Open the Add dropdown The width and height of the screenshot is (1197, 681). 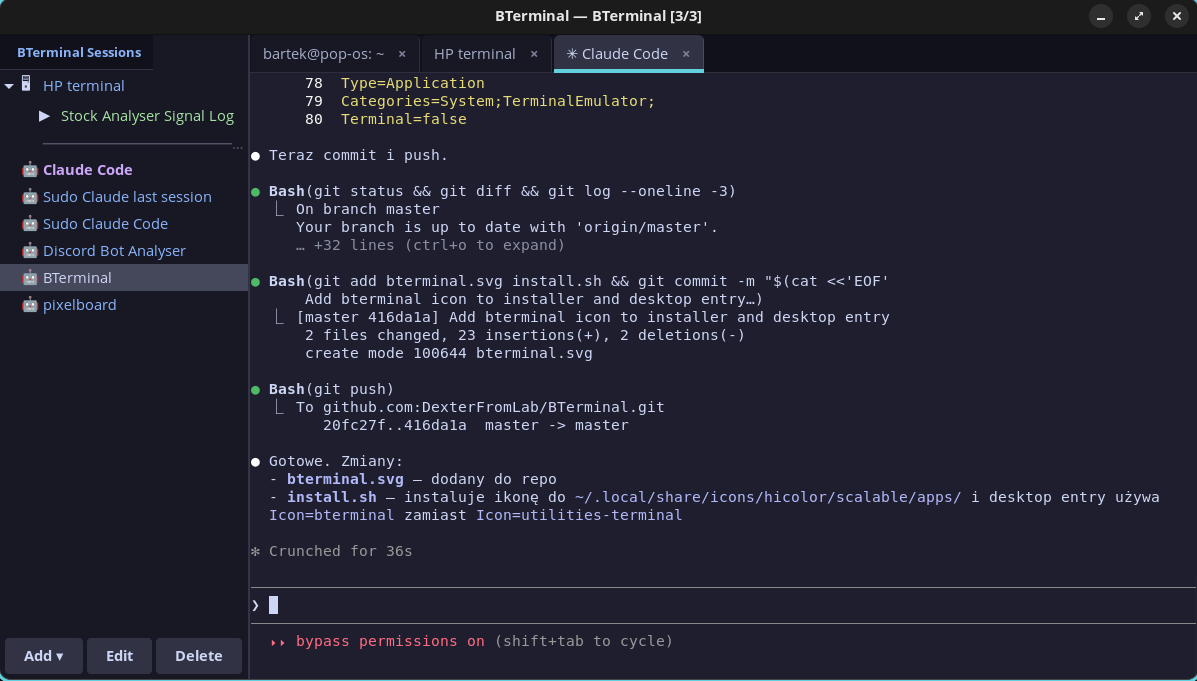[43, 655]
